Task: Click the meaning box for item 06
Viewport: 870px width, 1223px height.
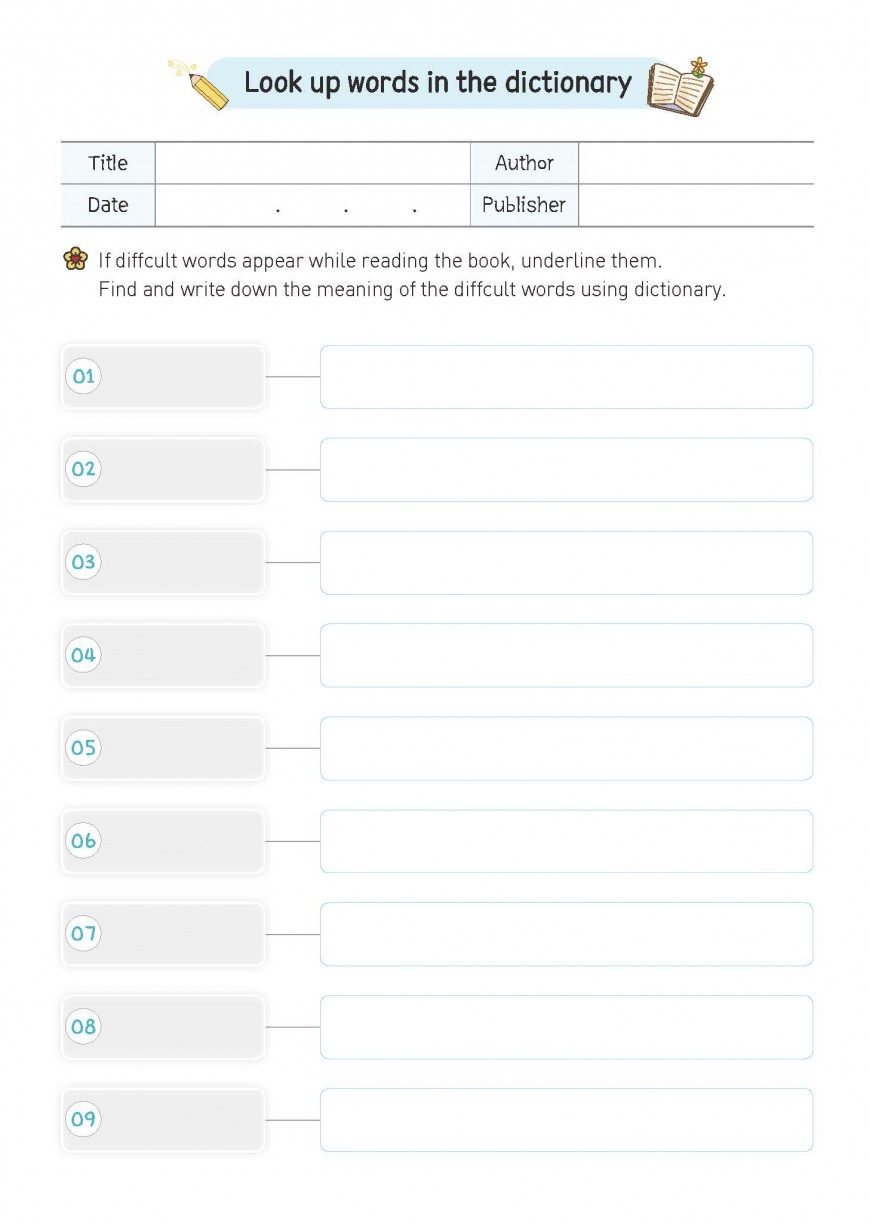Action: tap(566, 841)
